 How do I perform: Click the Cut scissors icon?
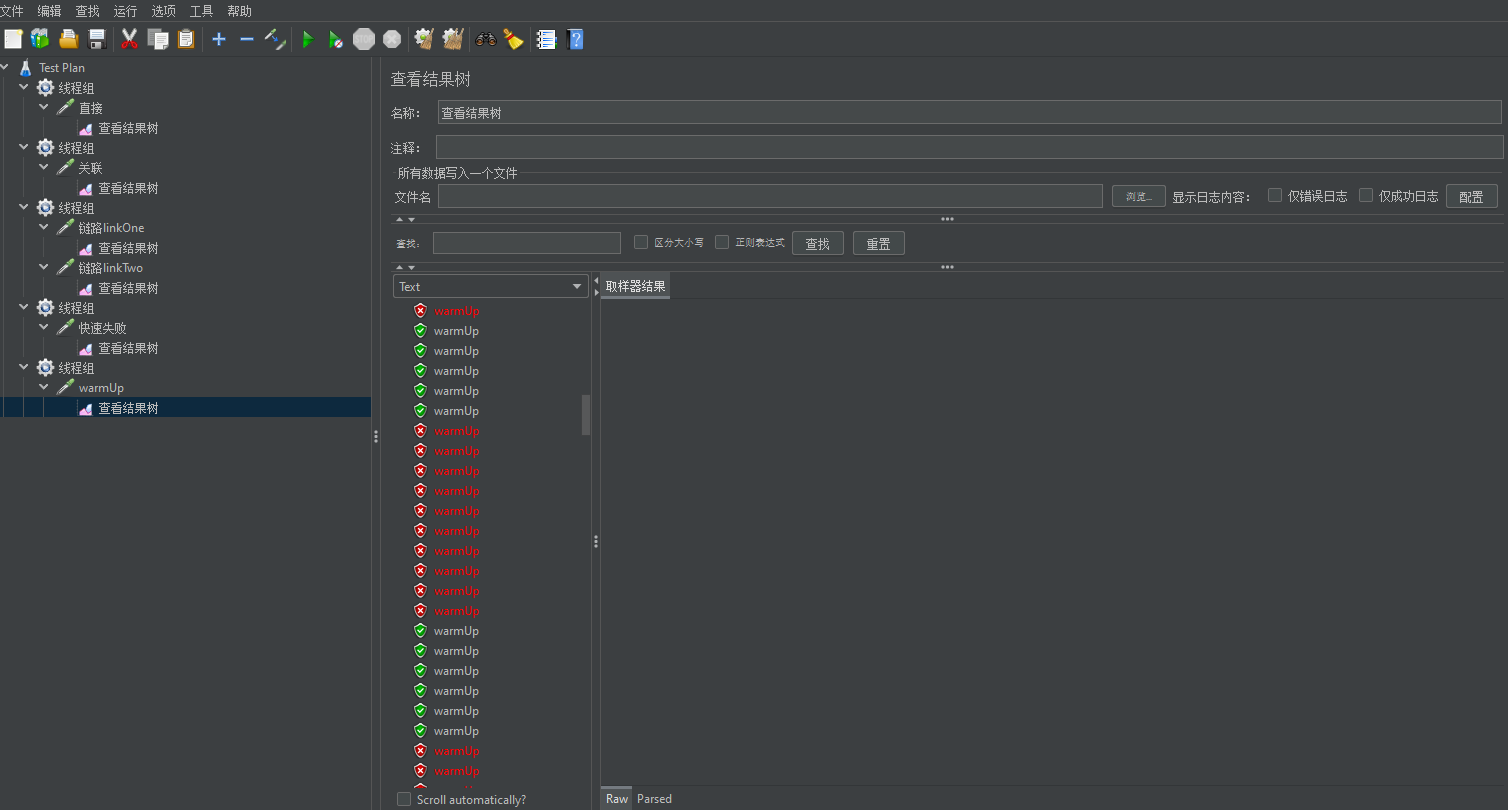[129, 39]
